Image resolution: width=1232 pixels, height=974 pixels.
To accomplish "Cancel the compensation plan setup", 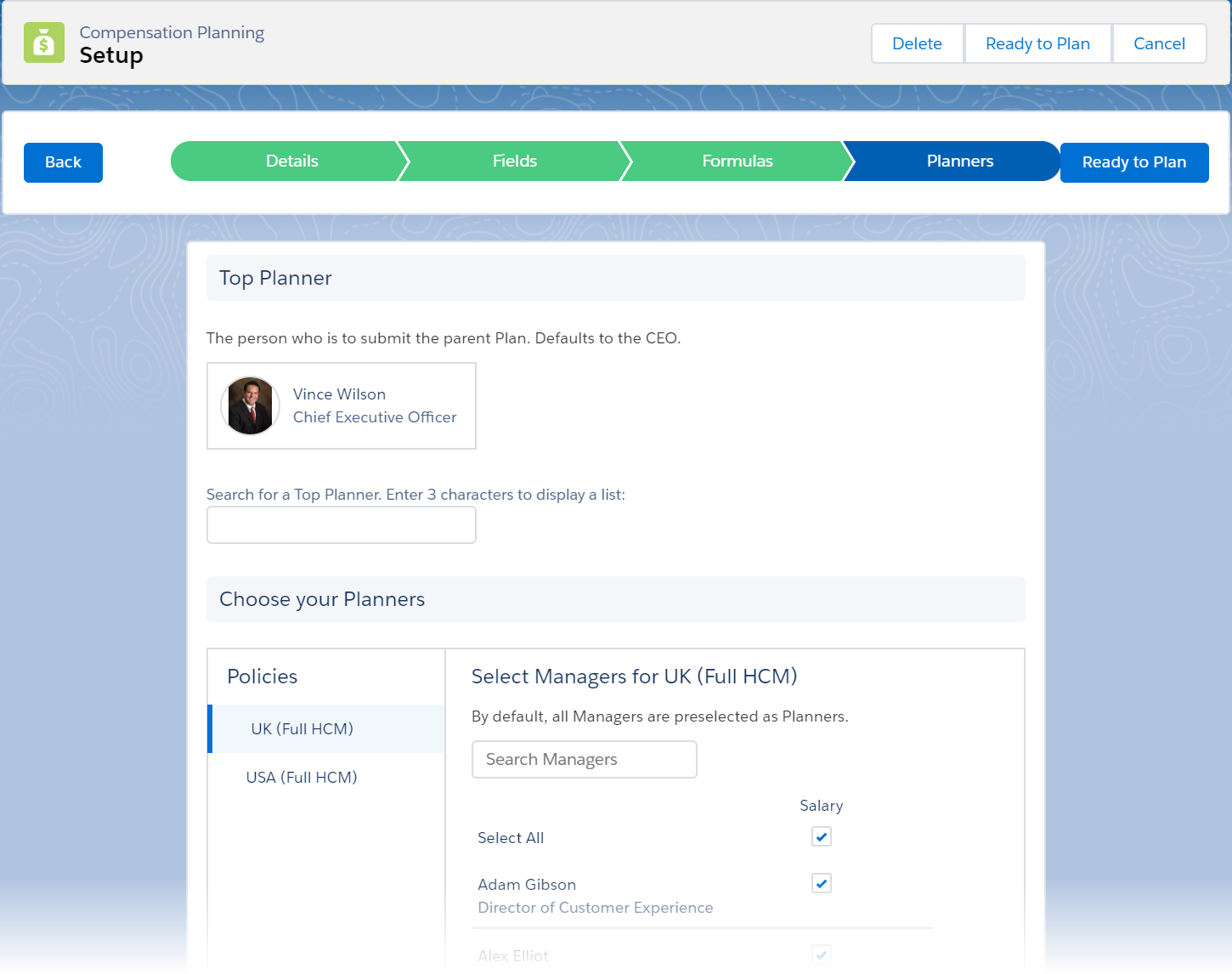I will pyautogui.click(x=1159, y=43).
